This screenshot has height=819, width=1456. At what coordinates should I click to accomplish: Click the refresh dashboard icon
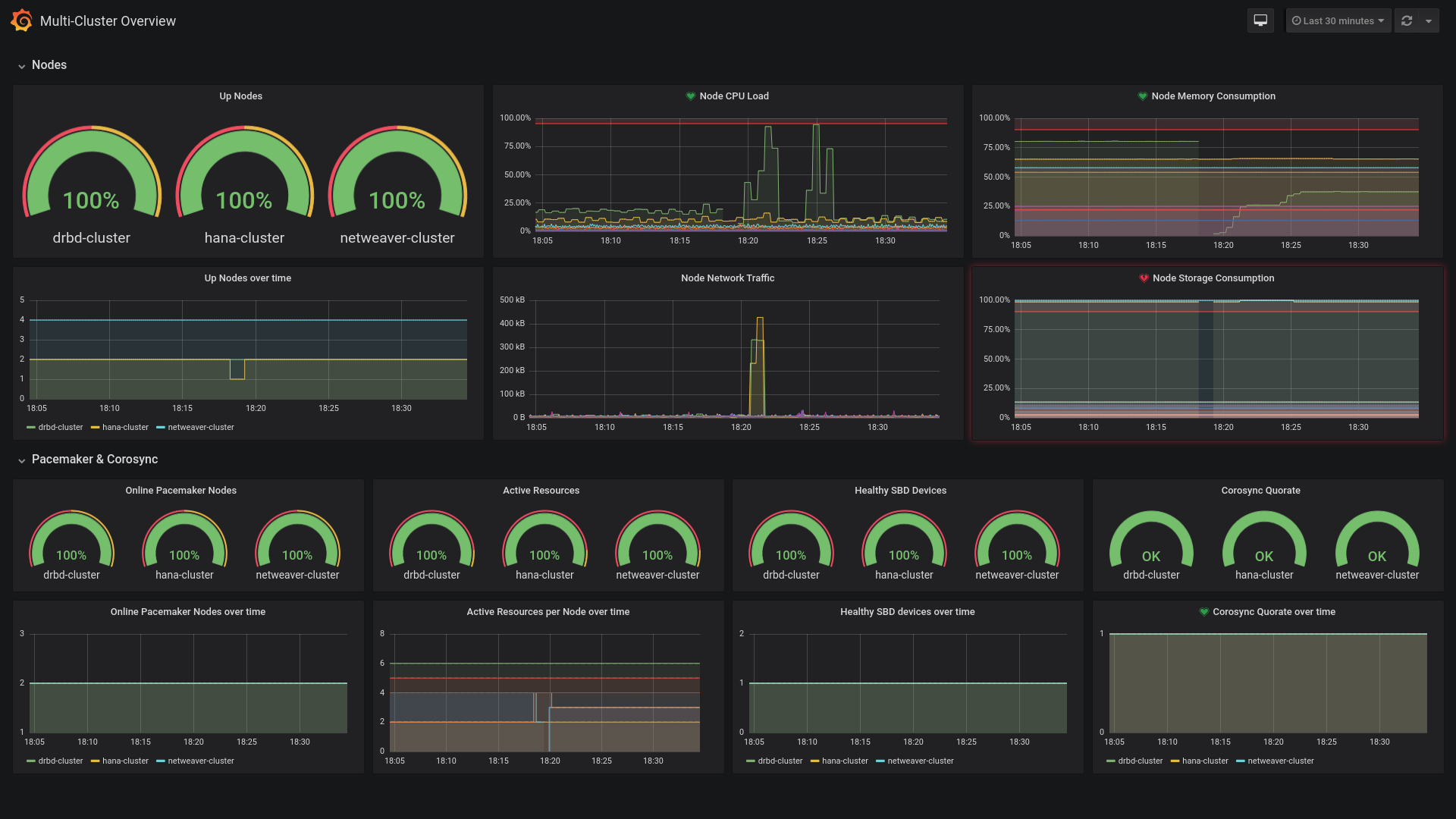point(1407,20)
